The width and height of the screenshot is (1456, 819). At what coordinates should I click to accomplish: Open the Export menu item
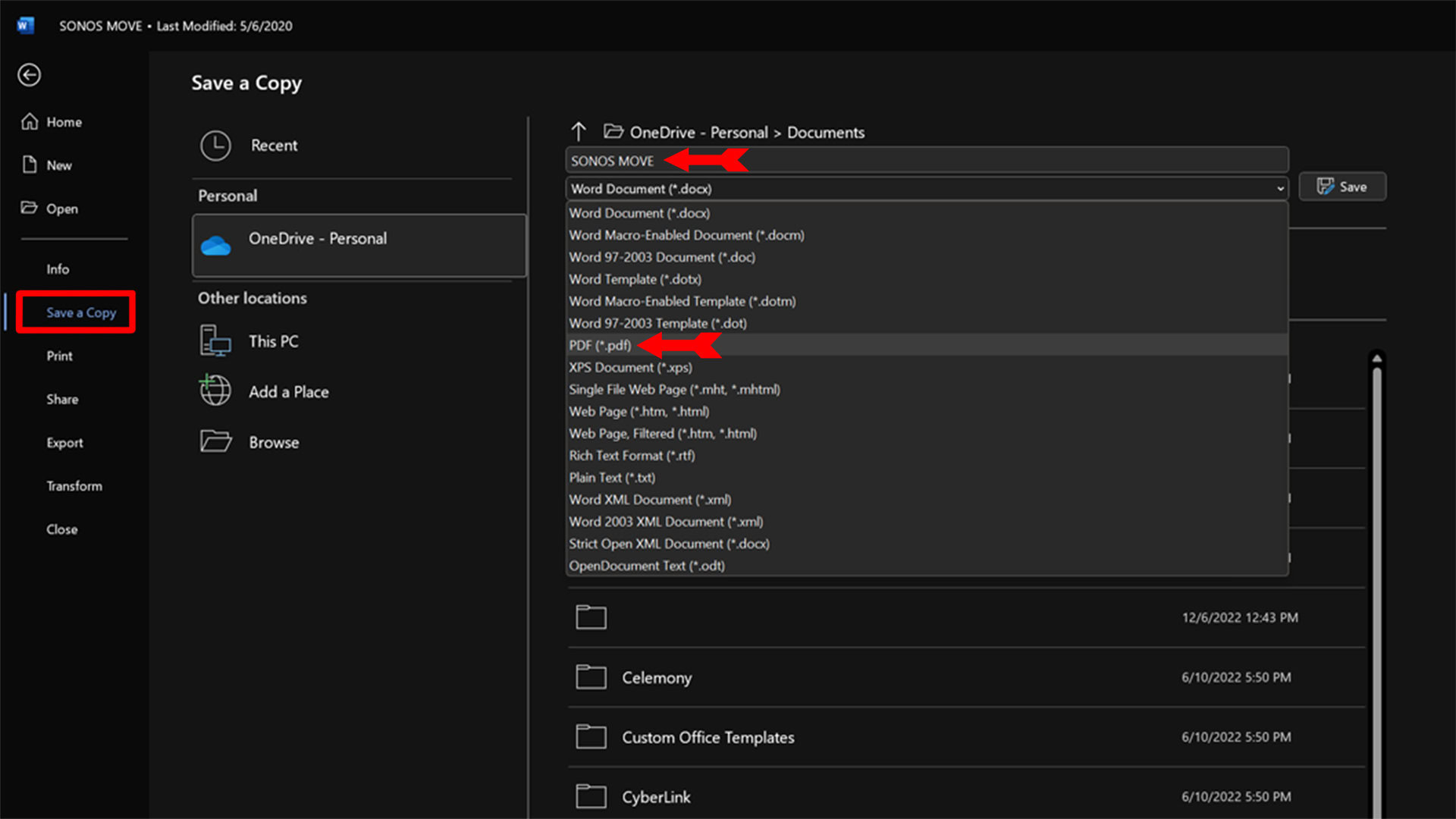click(64, 443)
